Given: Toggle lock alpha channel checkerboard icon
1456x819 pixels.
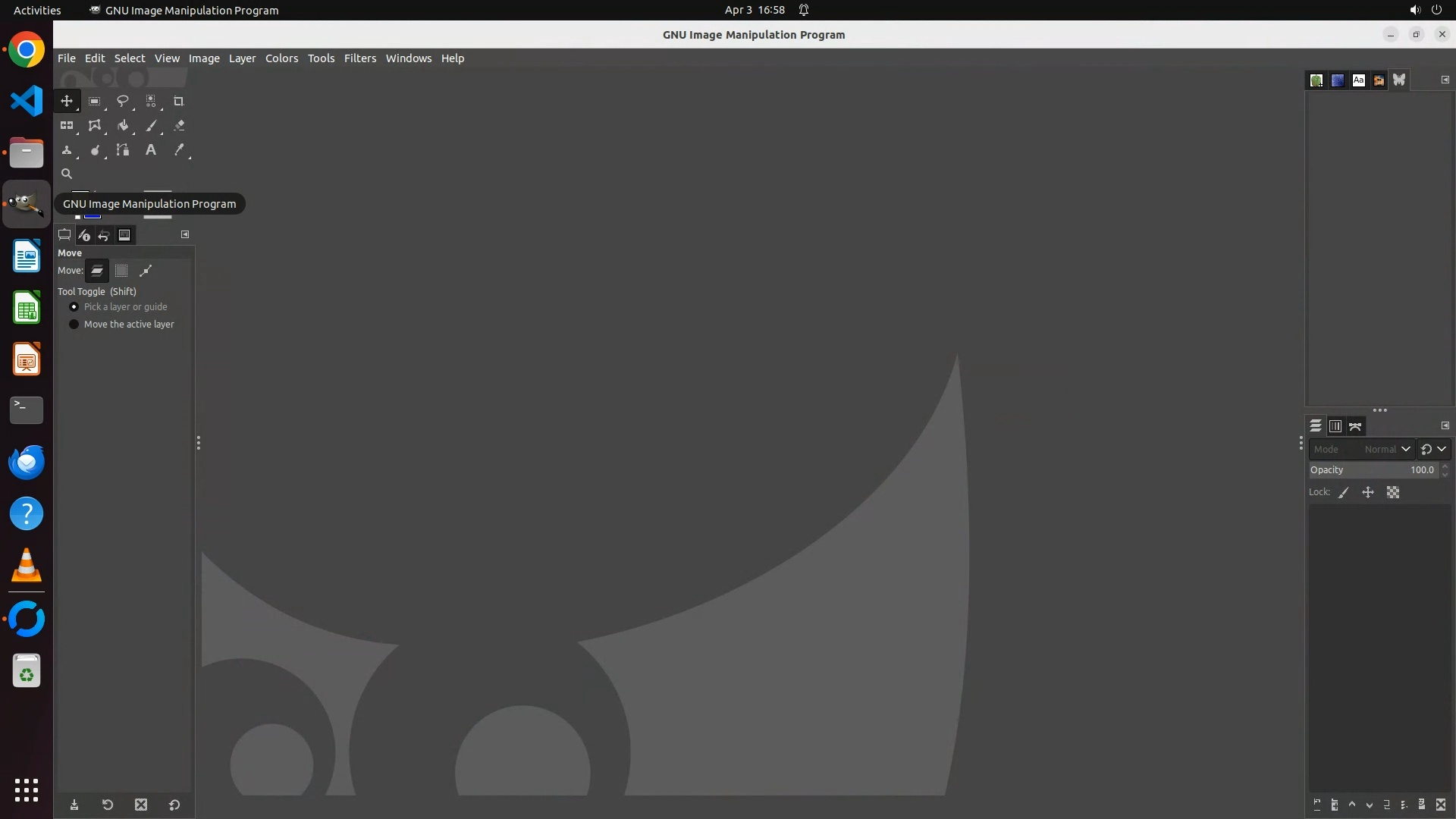Looking at the screenshot, I should pyautogui.click(x=1393, y=493).
